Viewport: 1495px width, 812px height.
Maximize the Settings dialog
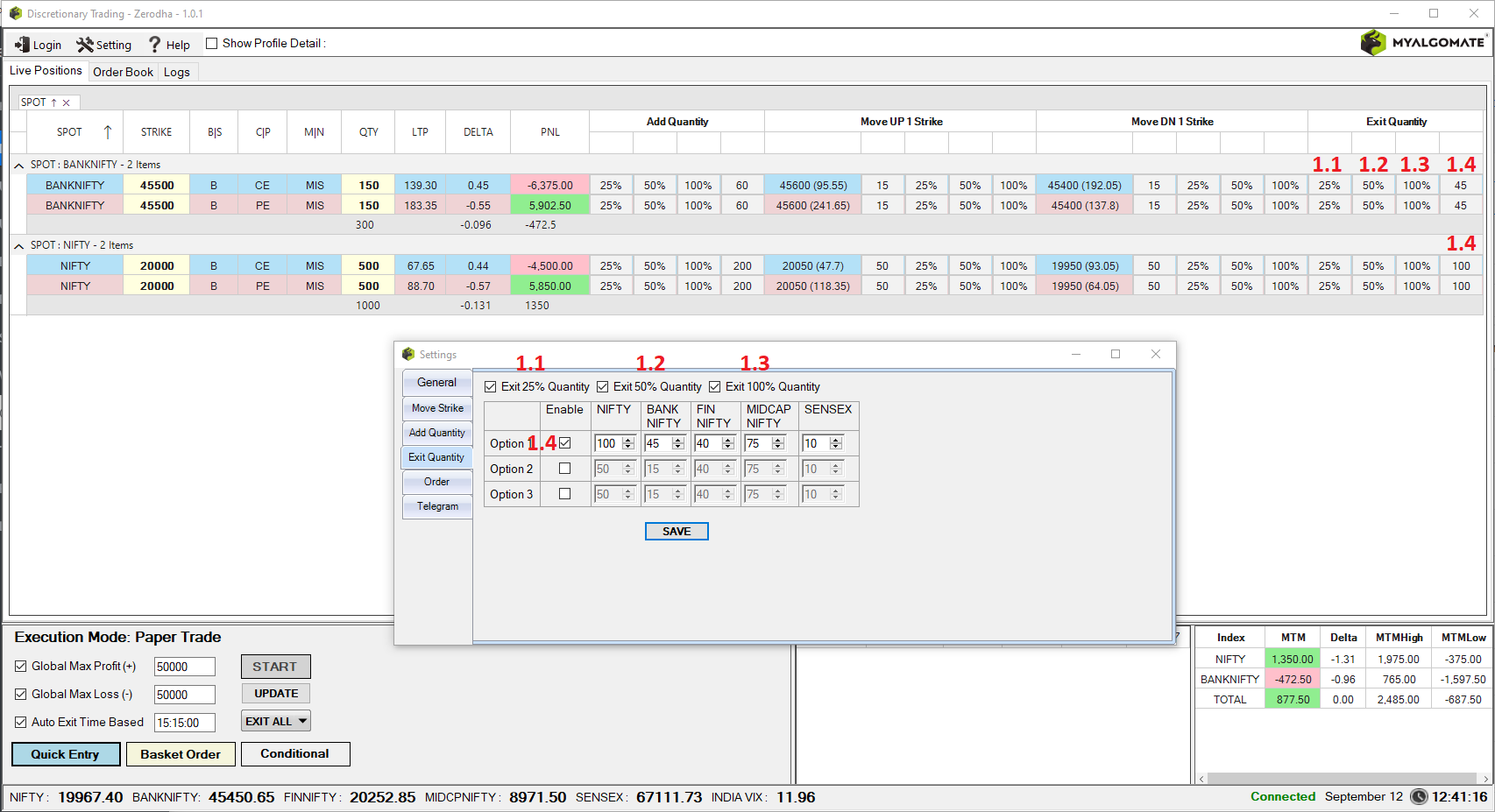click(1116, 354)
